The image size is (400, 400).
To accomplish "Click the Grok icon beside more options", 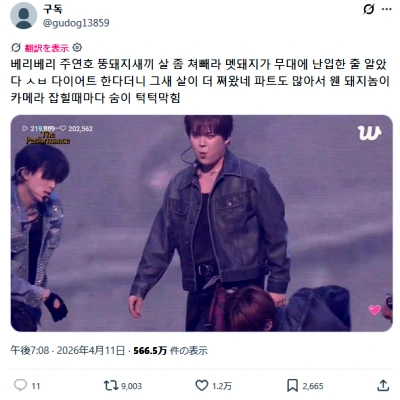I will (x=369, y=9).
